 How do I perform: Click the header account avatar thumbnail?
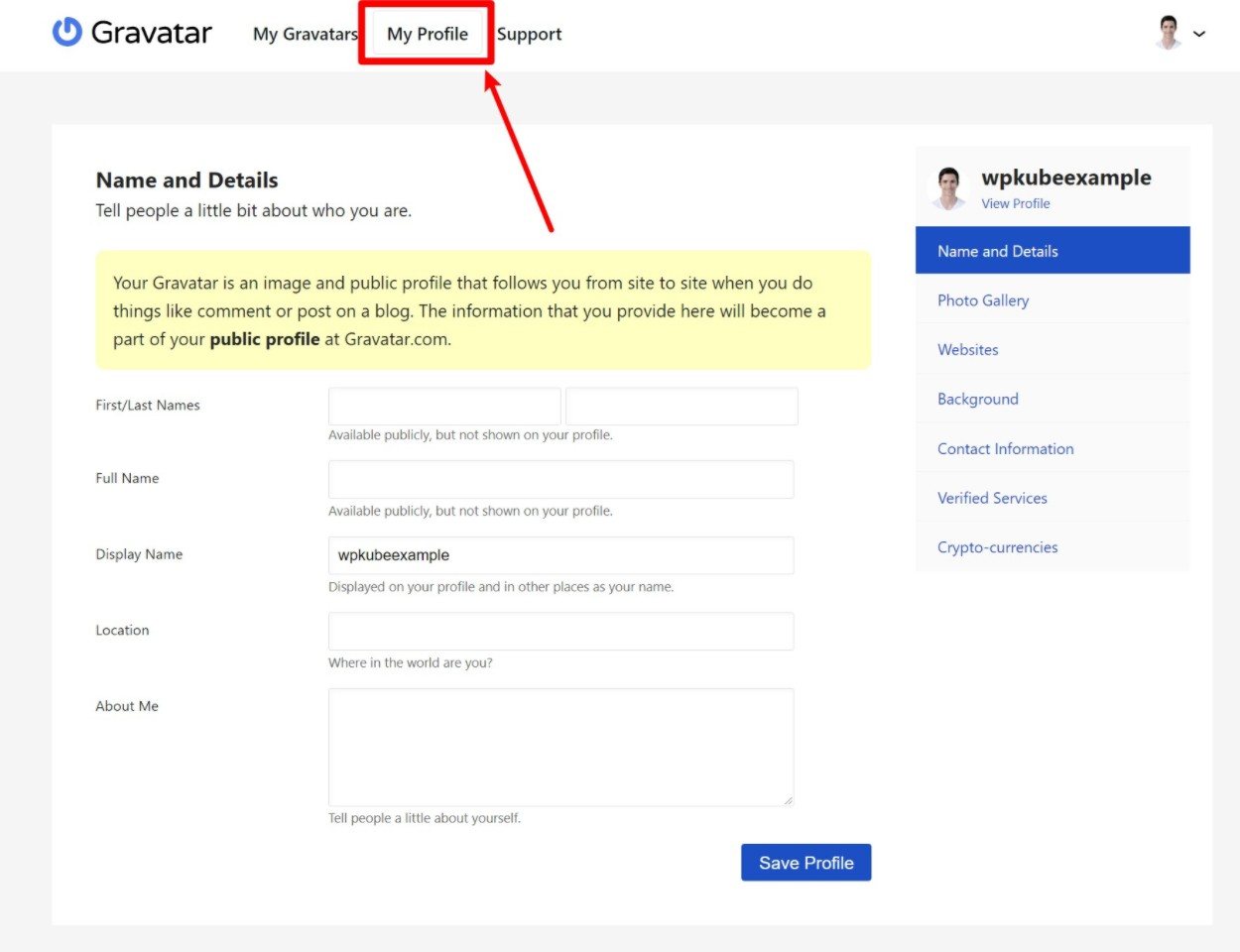[x=1170, y=33]
